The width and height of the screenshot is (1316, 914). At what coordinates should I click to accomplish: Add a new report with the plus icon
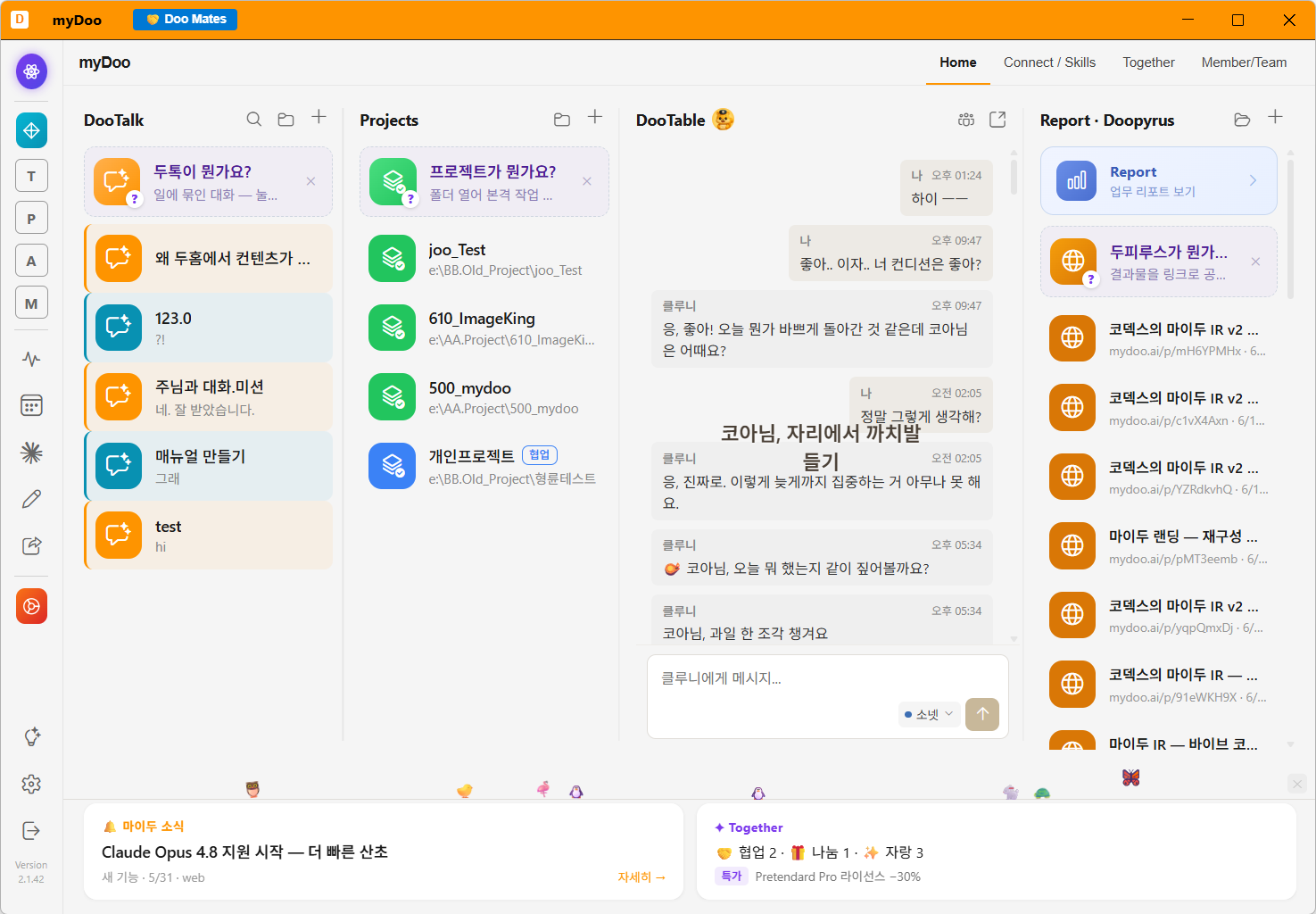1276,118
